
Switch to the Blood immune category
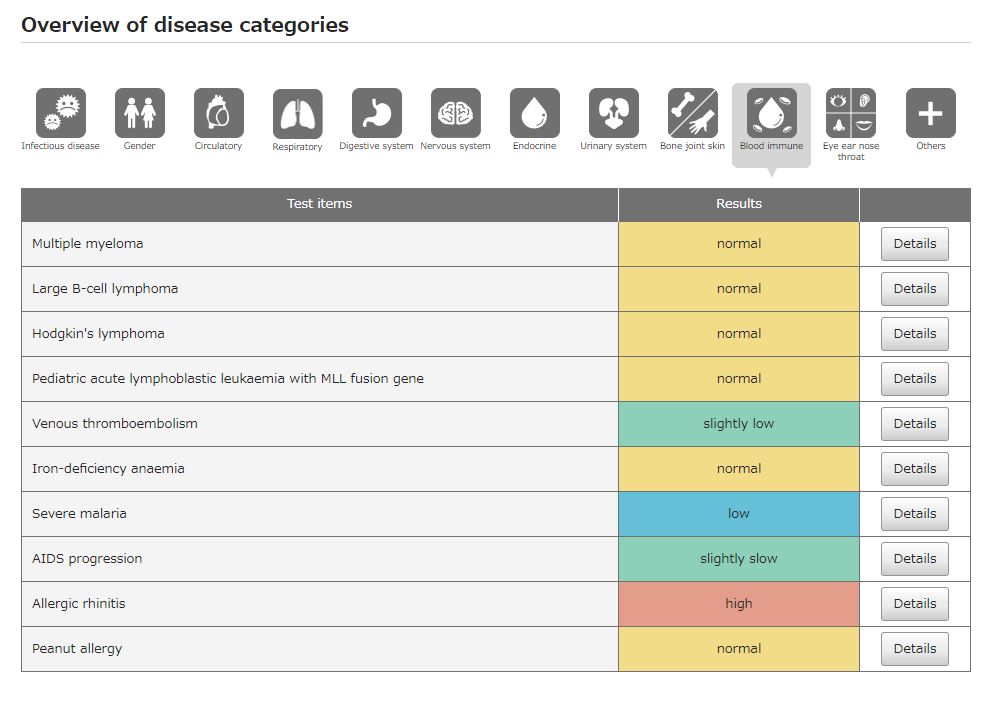coord(771,112)
